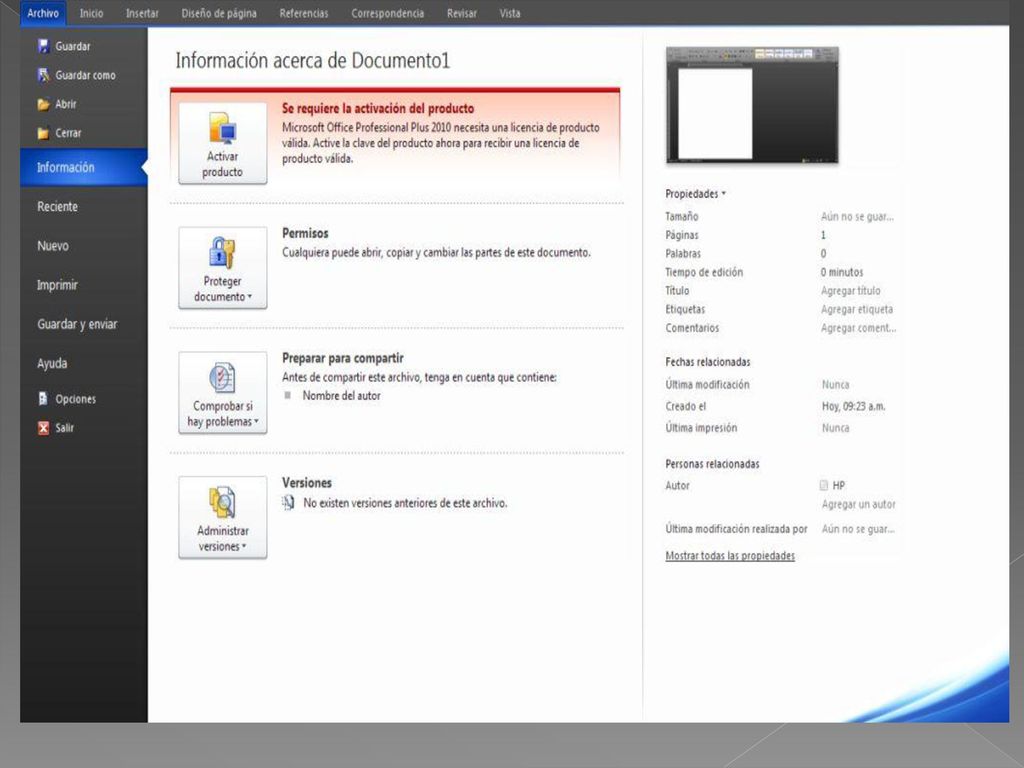Switch to the Inicio tab
The image size is (1024, 768).
[91, 13]
